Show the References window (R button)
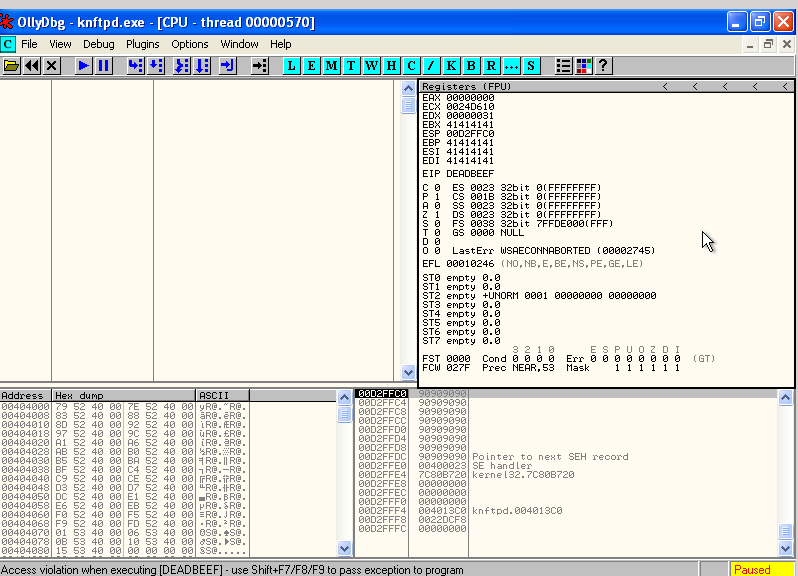 491,66
